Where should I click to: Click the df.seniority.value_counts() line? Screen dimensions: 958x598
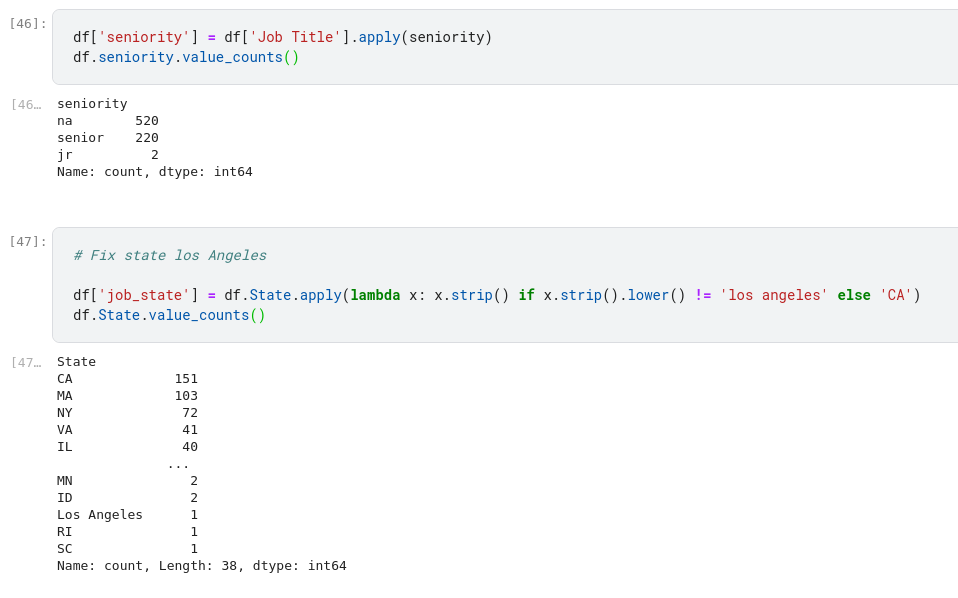pos(186,57)
